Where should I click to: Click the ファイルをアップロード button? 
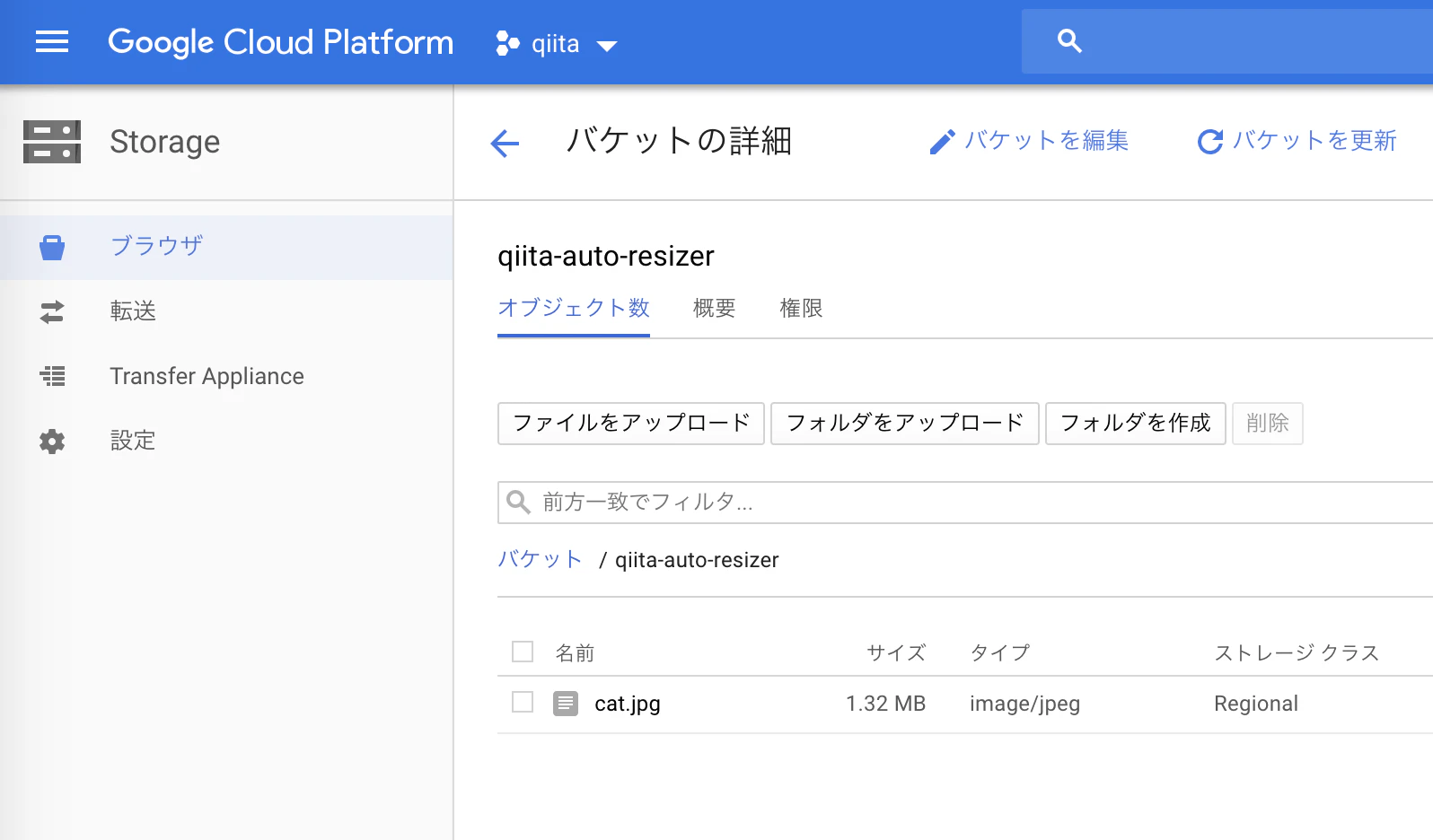[x=631, y=424]
